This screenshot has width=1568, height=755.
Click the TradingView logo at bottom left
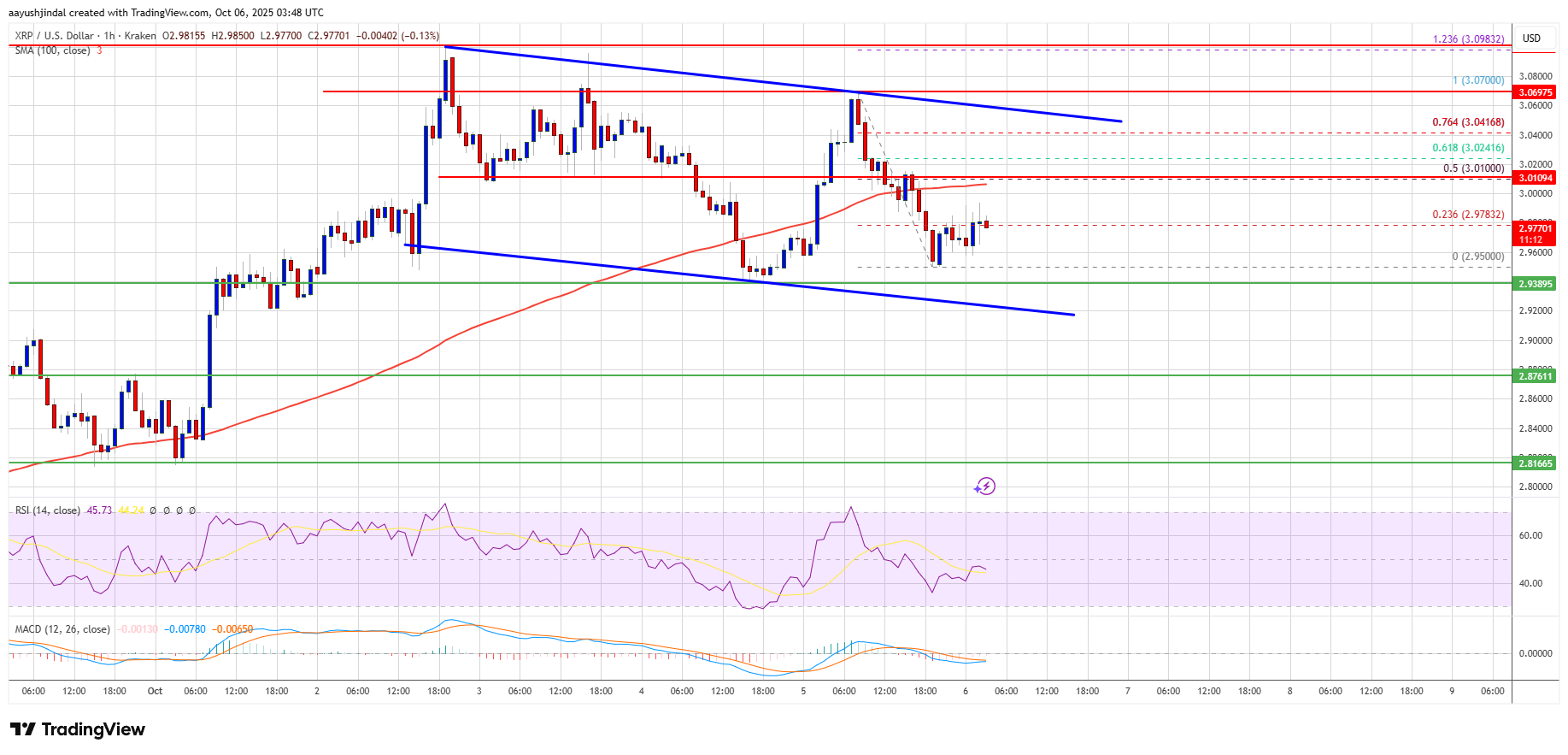(78, 729)
